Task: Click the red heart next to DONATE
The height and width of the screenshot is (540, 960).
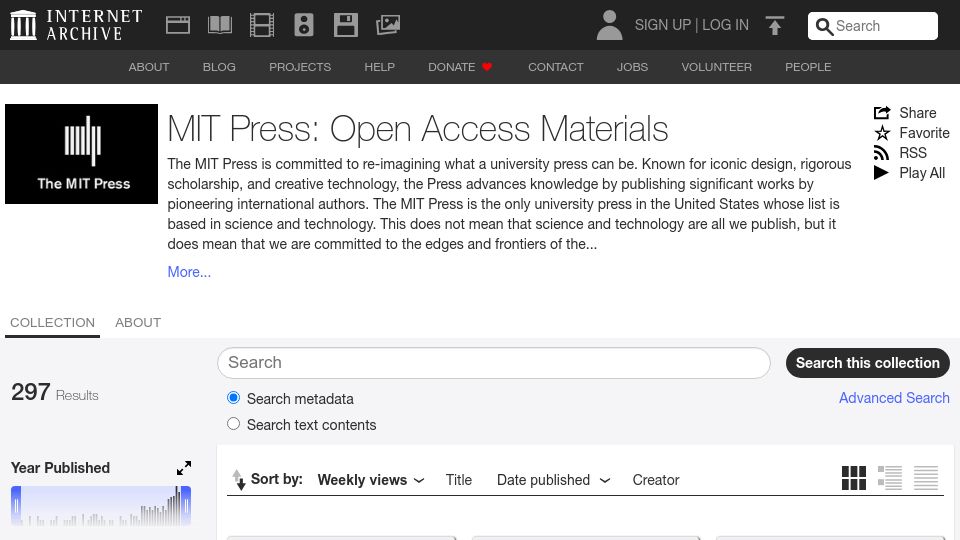Action: tap(487, 67)
